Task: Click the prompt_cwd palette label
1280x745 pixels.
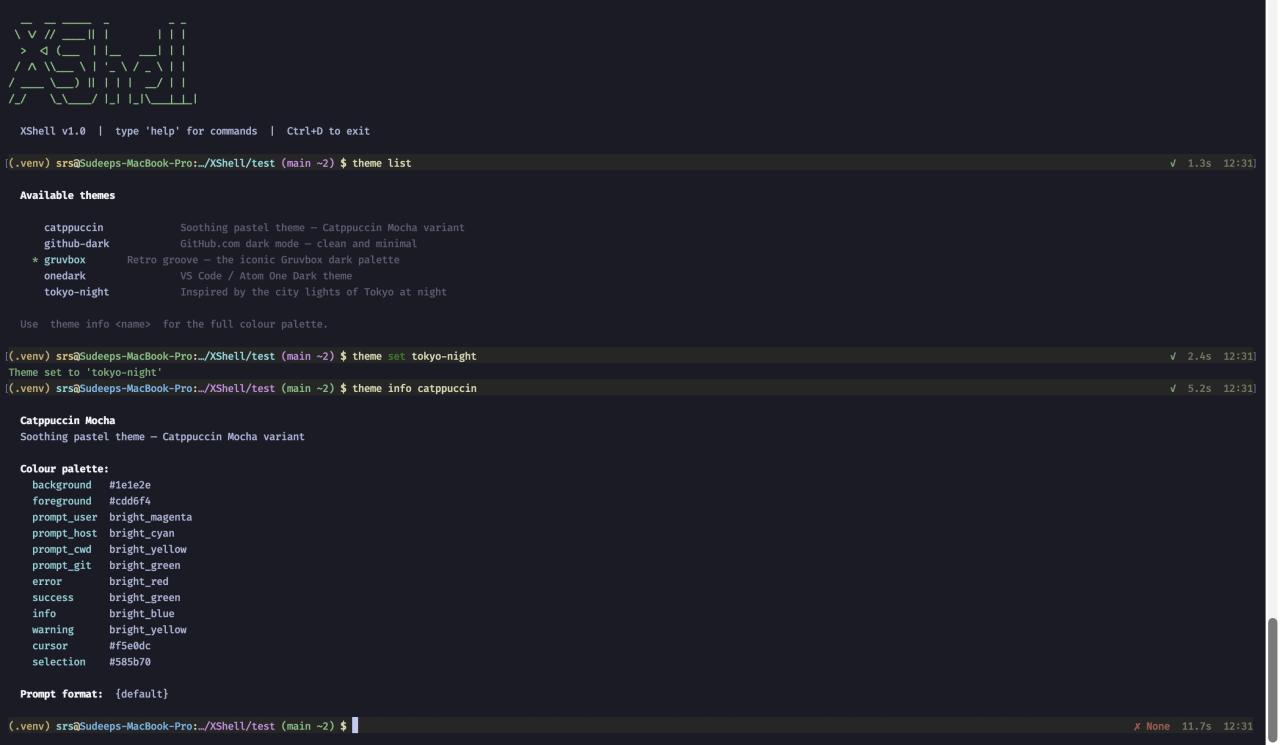Action: (x=61, y=549)
